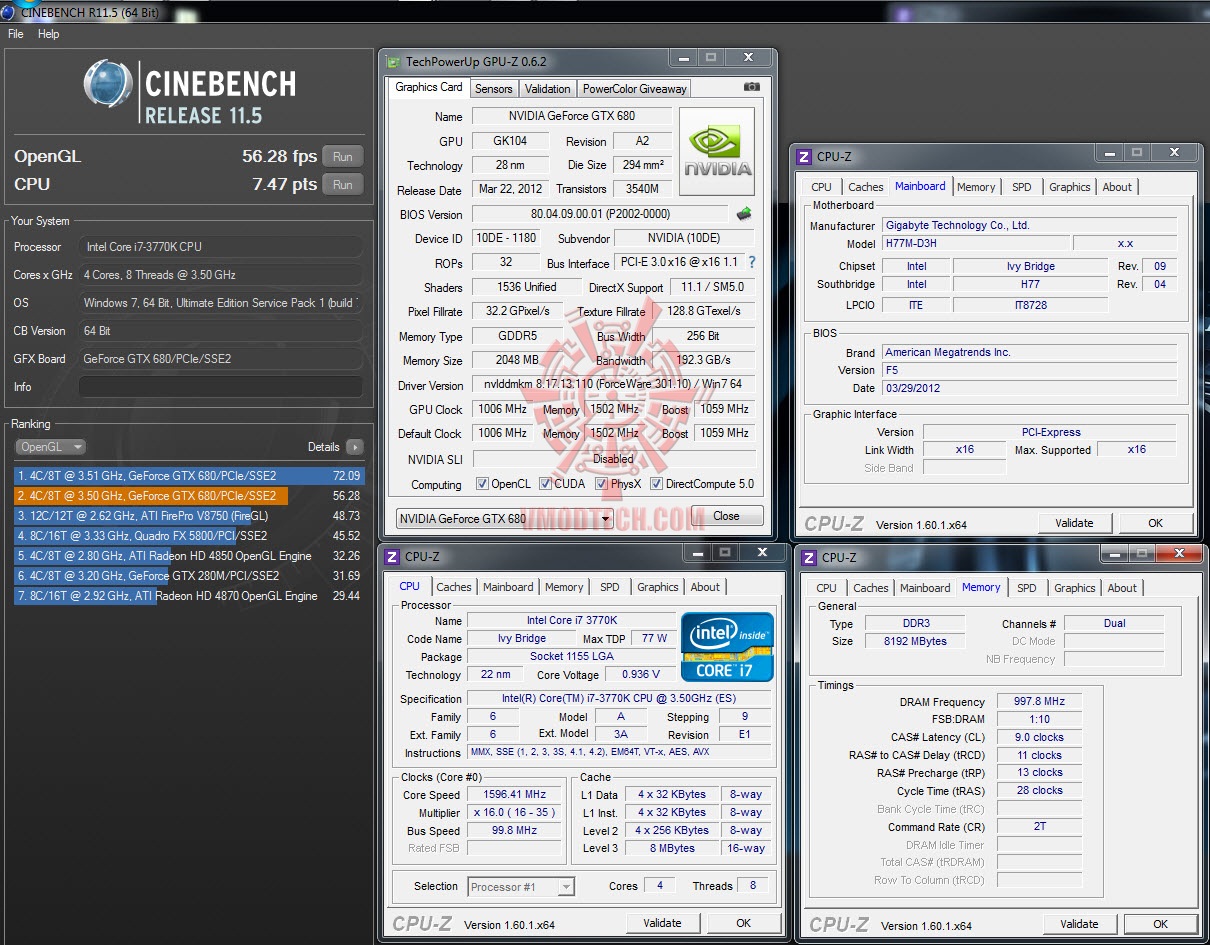Open the PowerColor Giveaway tab
This screenshot has width=1210, height=945.
tap(634, 89)
